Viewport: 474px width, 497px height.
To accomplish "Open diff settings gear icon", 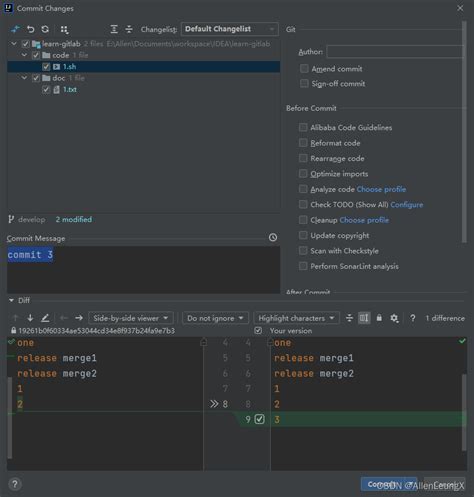I will [x=394, y=318].
